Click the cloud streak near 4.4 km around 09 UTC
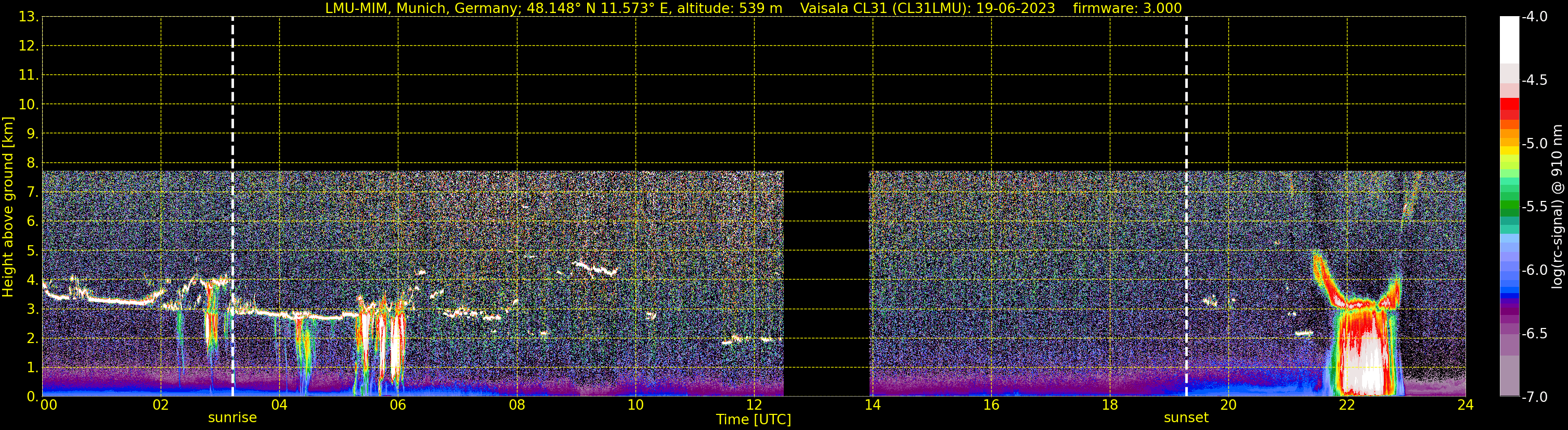Viewport: 1568px width, 430px height. pos(597,269)
